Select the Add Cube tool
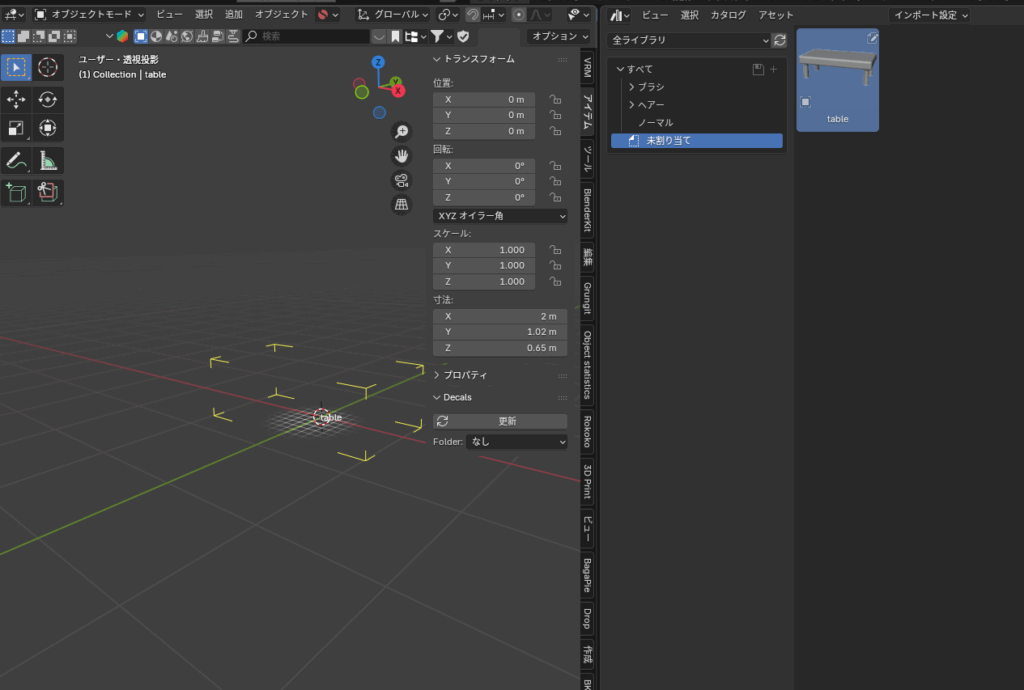This screenshot has width=1024, height=690. pos(16,192)
